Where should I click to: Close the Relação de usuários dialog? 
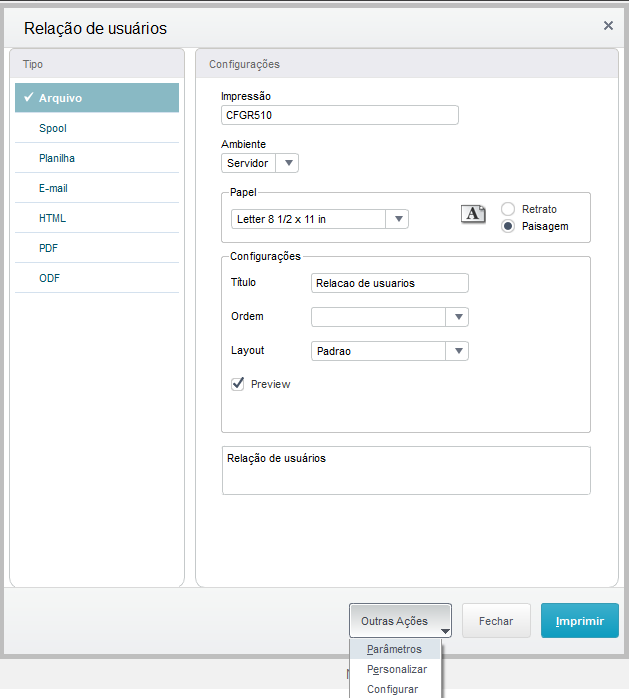point(608,26)
